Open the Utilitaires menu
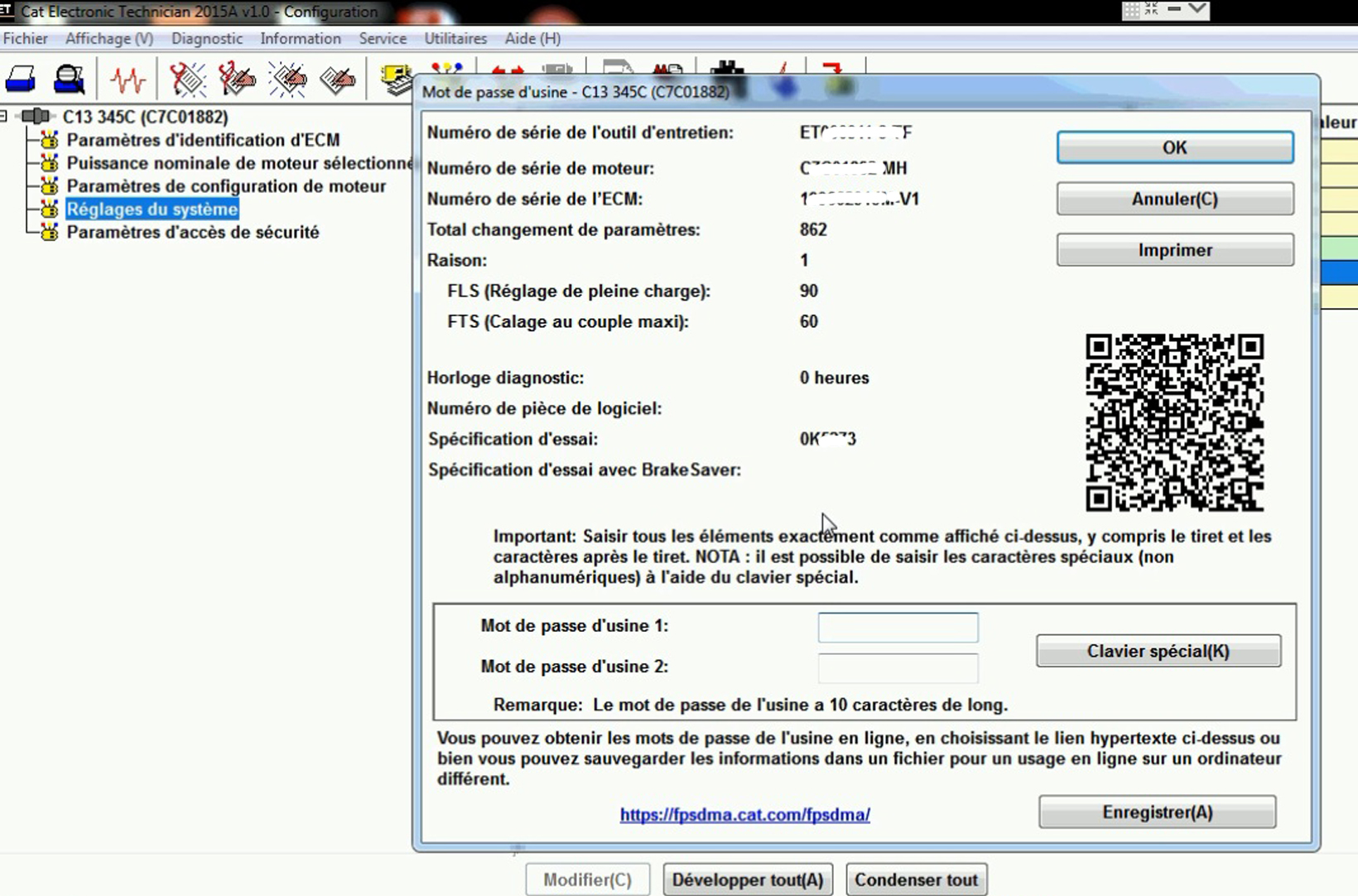Viewport: 1358px width, 896px height. [455, 39]
